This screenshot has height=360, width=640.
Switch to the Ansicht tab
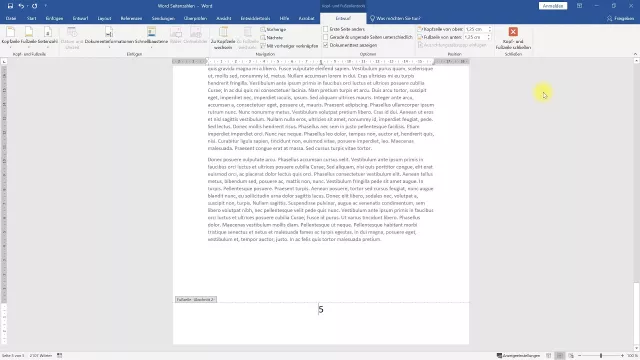[223, 18]
